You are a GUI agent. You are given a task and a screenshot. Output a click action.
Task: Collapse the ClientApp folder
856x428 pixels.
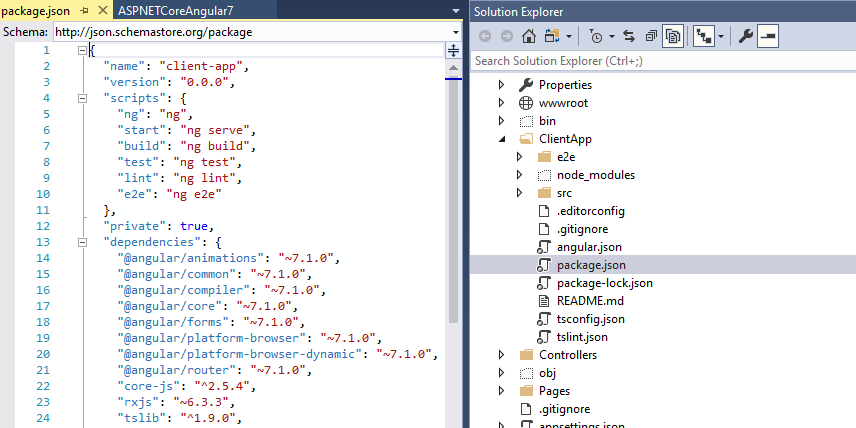[502, 139]
